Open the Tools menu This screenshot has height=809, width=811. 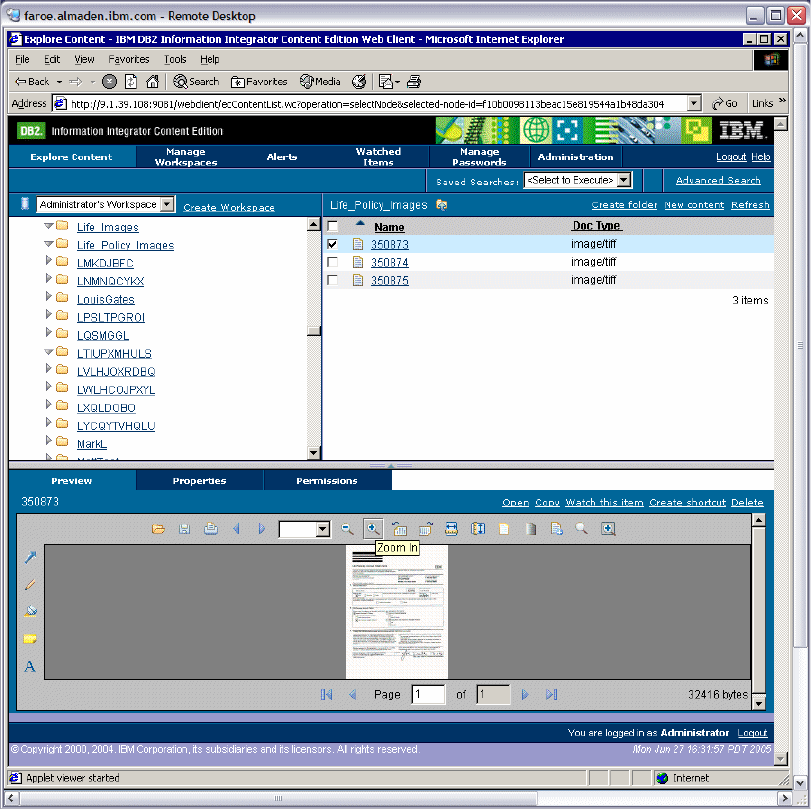[x=175, y=59]
